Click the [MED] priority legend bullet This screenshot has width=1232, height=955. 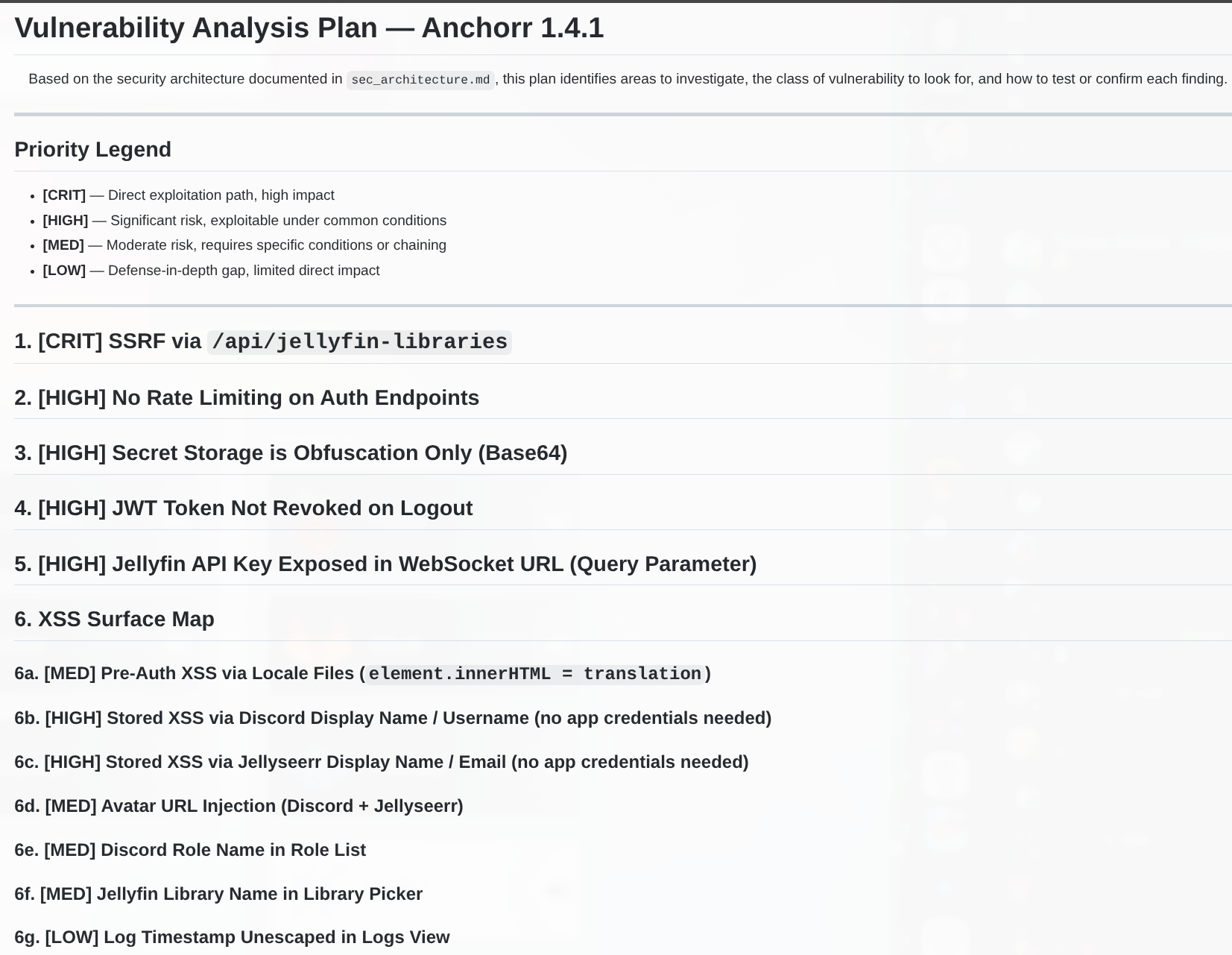(244, 245)
